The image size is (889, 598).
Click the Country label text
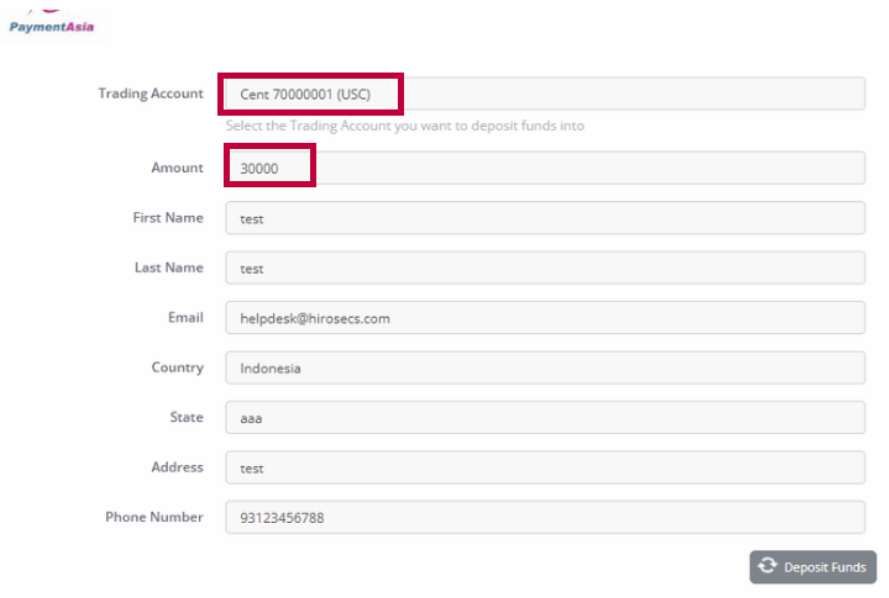pos(177,368)
